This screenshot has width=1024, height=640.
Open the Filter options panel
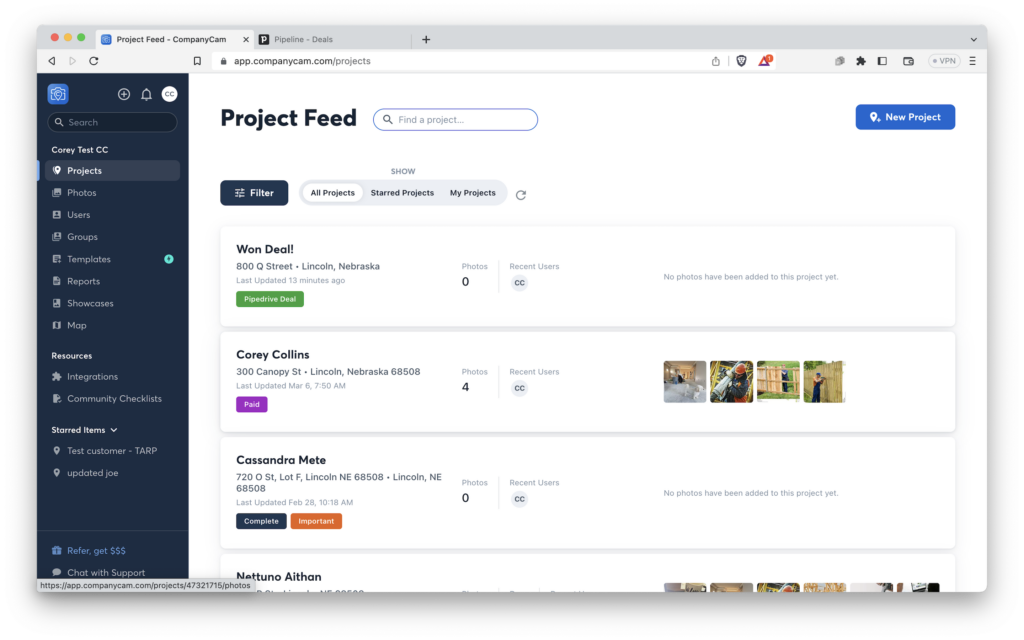[254, 192]
